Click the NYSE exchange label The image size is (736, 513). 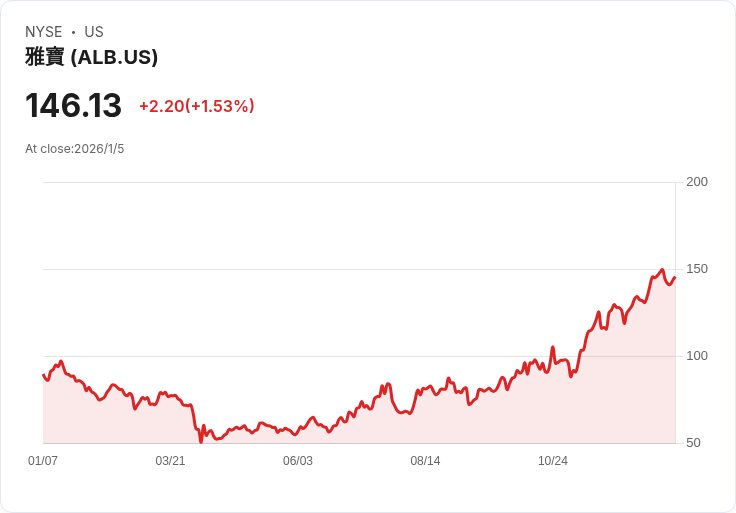[44, 32]
